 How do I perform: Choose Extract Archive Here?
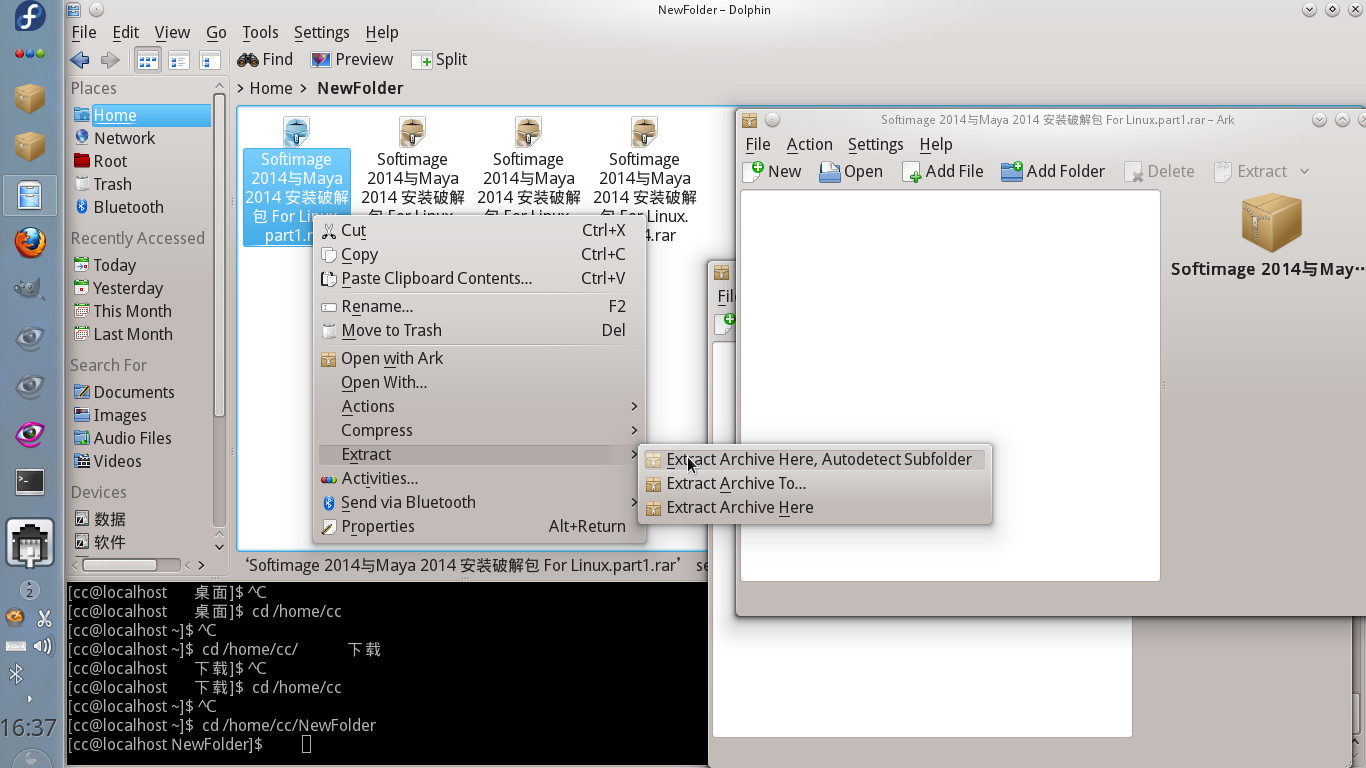815,507
